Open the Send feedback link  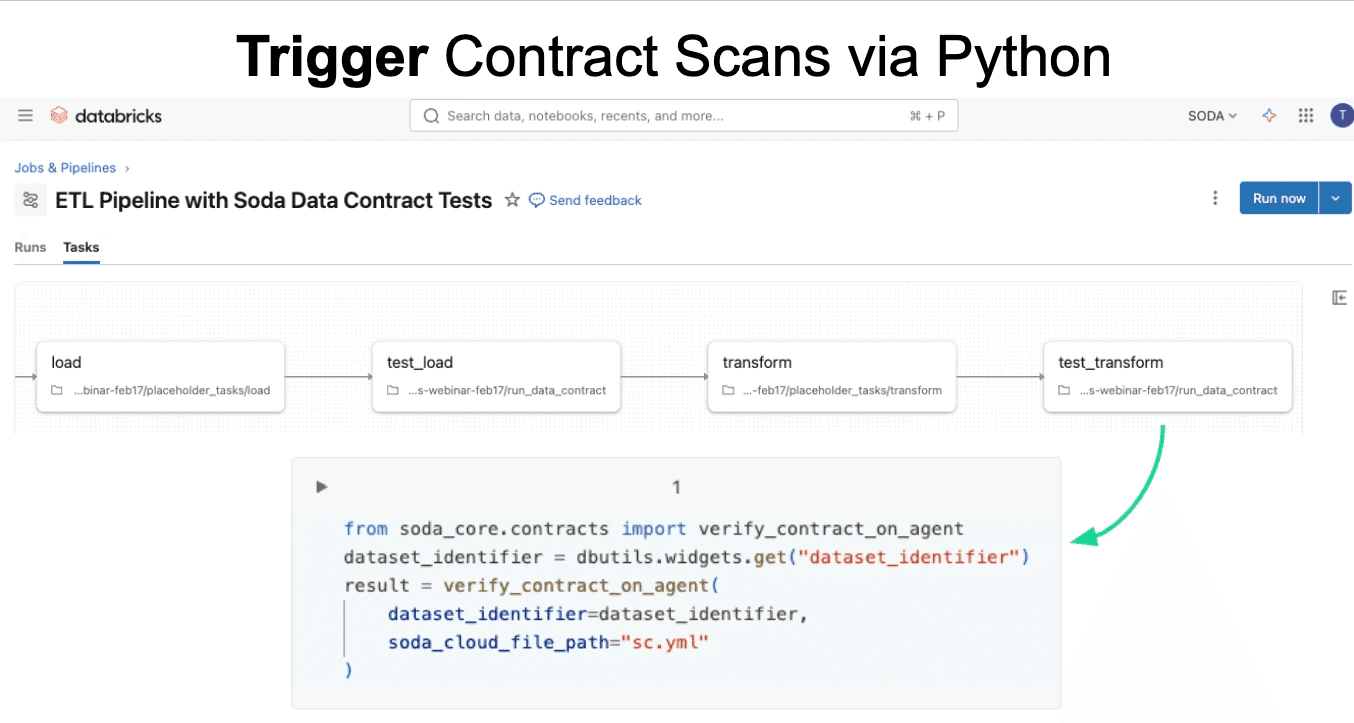[x=595, y=200]
